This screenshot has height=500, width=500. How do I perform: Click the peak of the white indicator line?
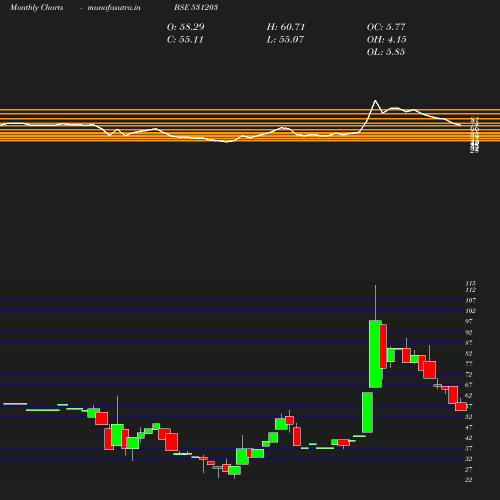click(375, 100)
